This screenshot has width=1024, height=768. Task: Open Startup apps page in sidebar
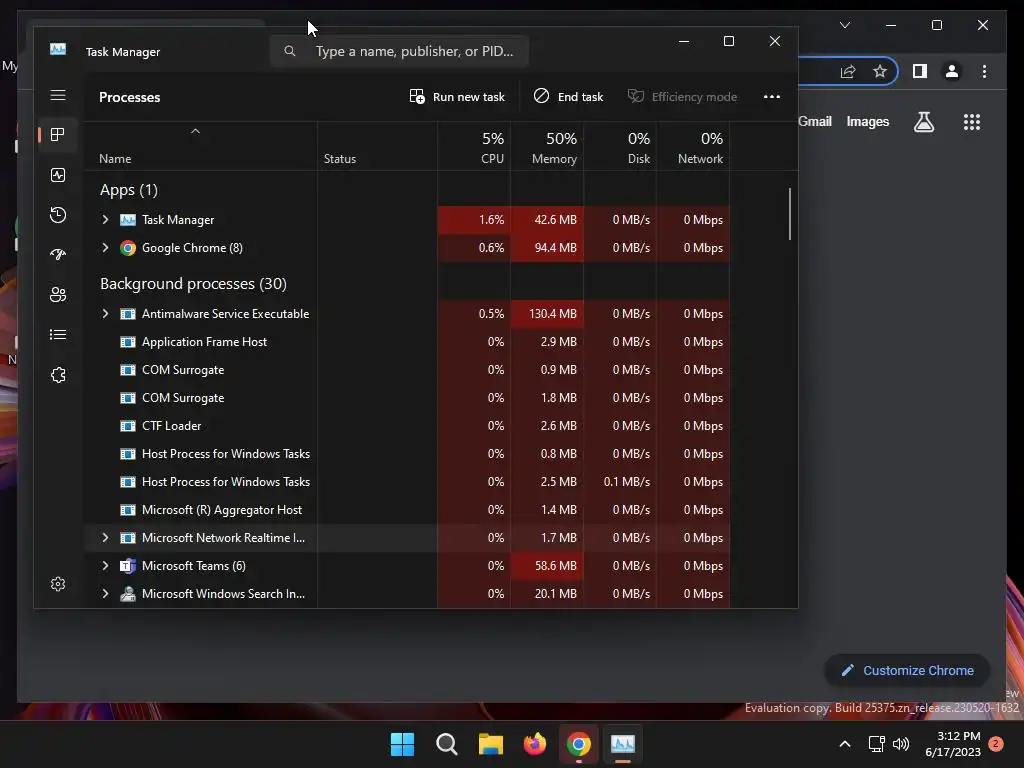click(57, 255)
